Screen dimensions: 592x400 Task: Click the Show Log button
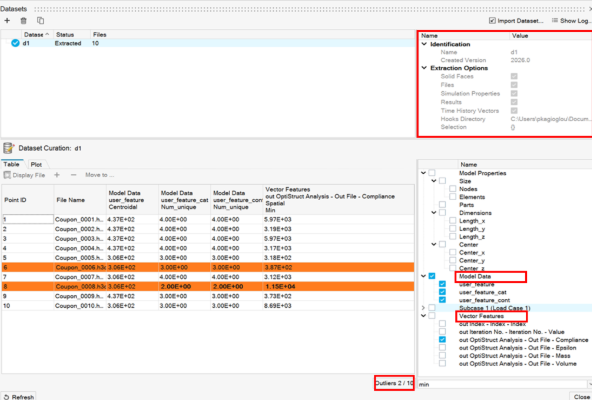tap(571, 20)
